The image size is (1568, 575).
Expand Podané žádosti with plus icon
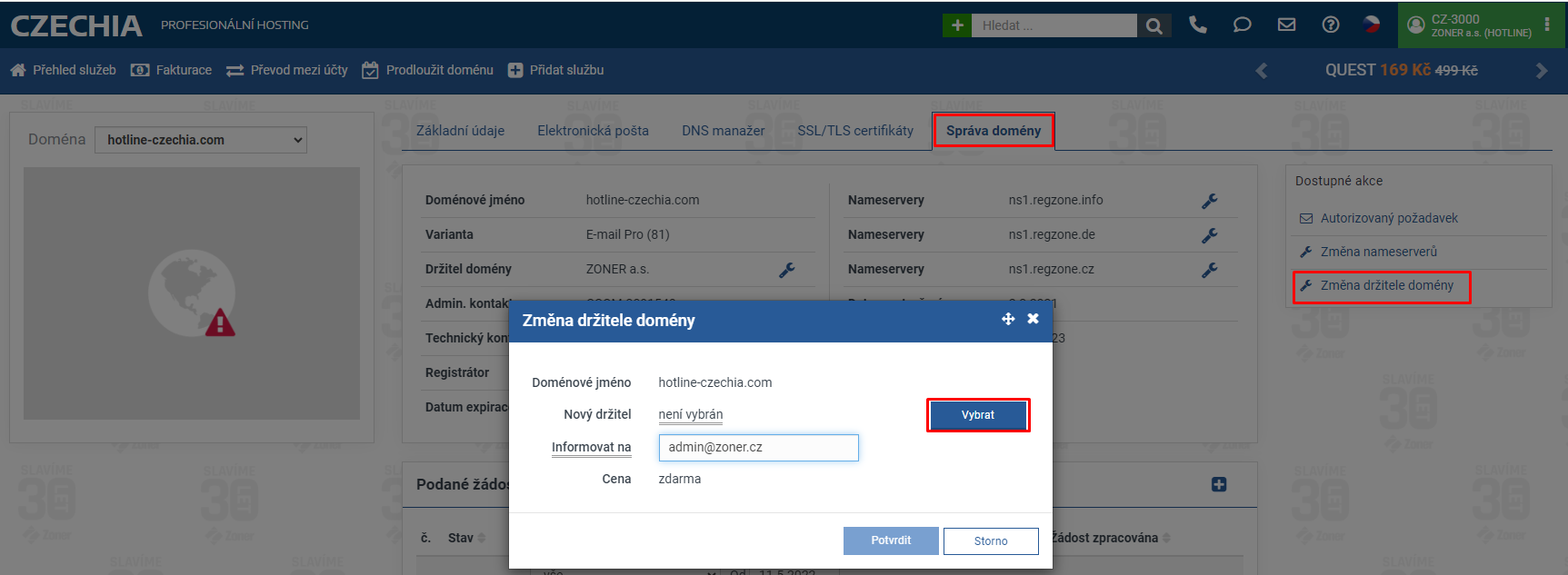click(x=1219, y=485)
